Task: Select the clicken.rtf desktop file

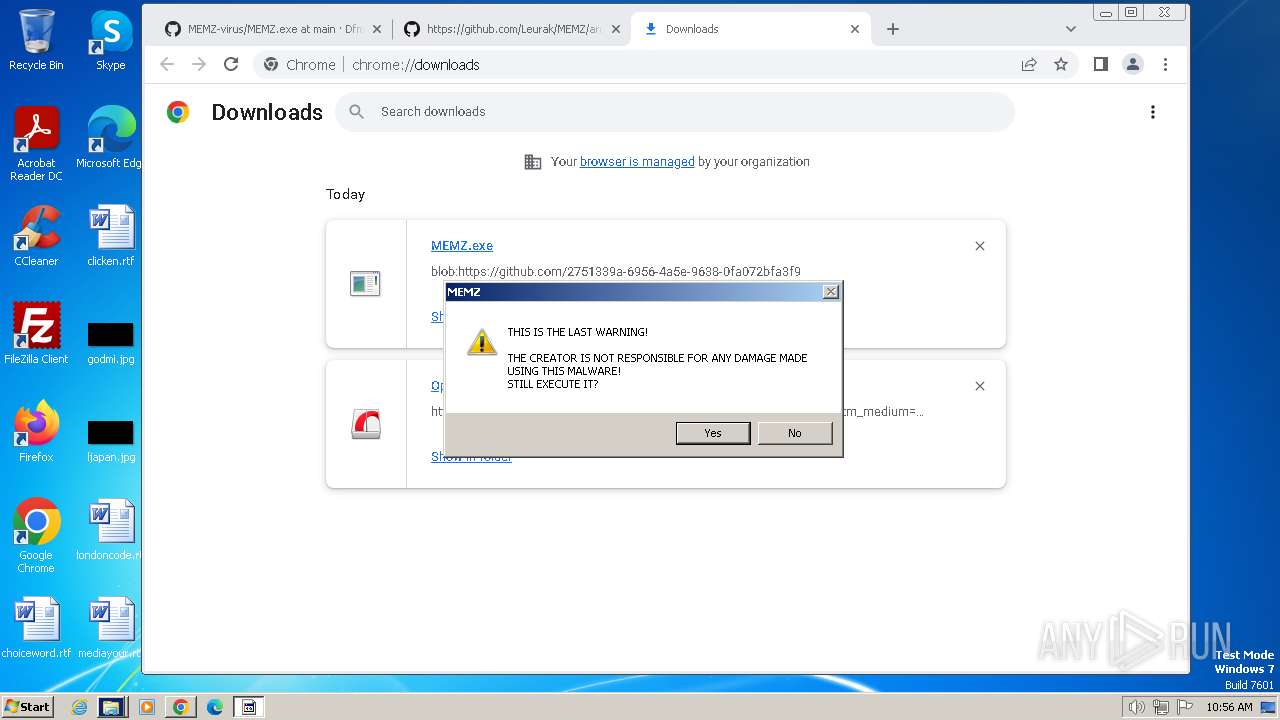Action: tap(110, 236)
